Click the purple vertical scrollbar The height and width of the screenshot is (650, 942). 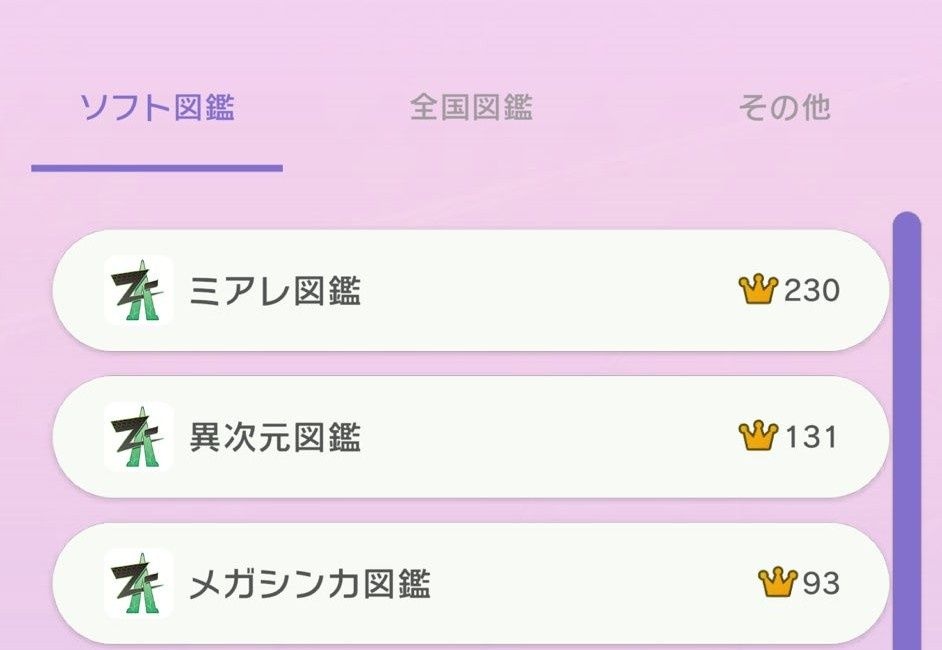click(x=906, y=430)
